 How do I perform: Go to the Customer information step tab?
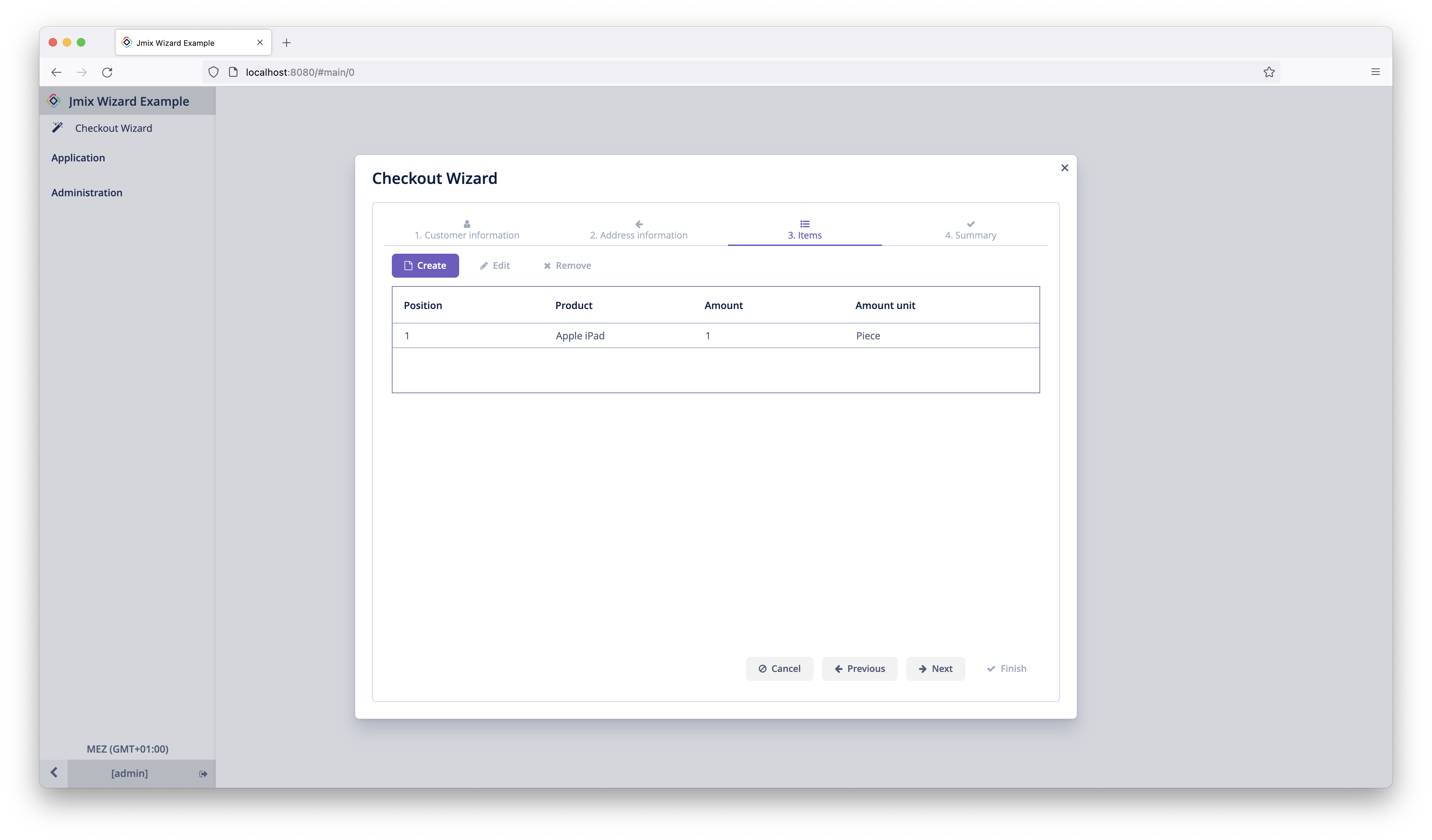click(x=467, y=230)
